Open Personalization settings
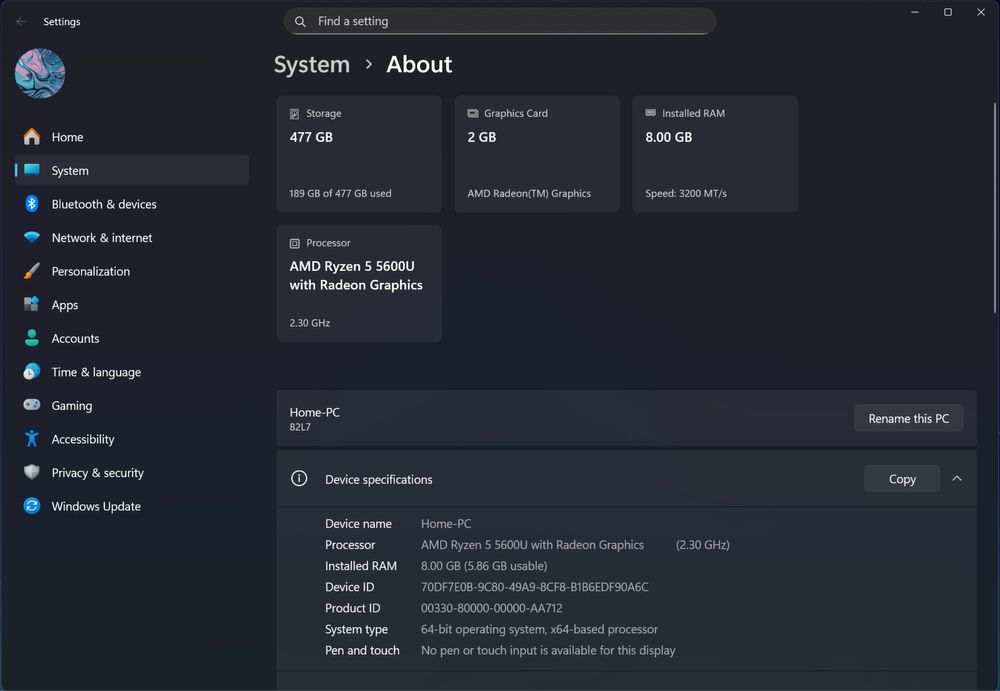1000x691 pixels. pos(131,271)
